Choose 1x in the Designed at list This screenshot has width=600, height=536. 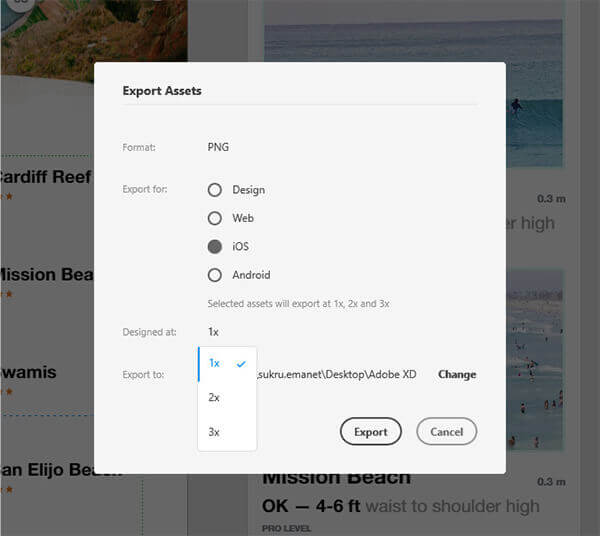[x=227, y=363]
